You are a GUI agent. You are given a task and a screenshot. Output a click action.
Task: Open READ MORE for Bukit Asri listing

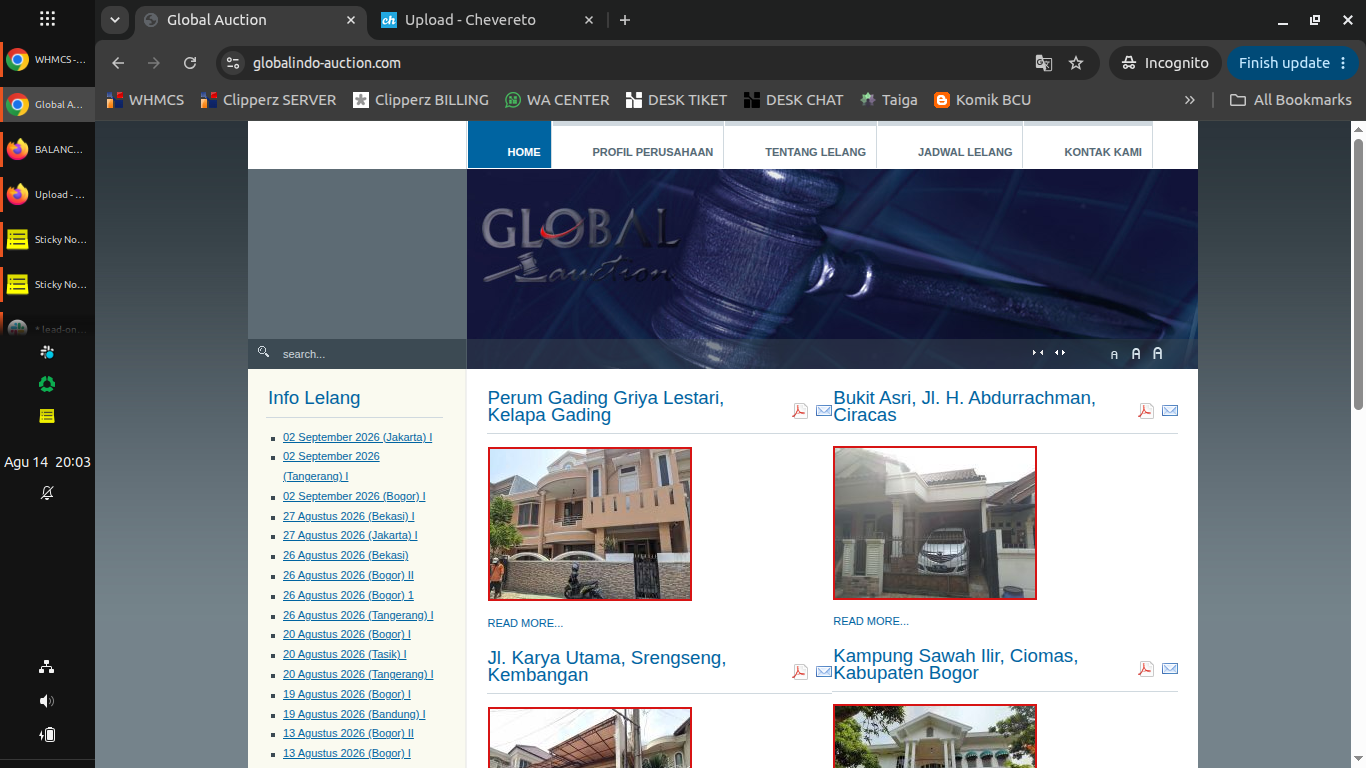click(871, 621)
